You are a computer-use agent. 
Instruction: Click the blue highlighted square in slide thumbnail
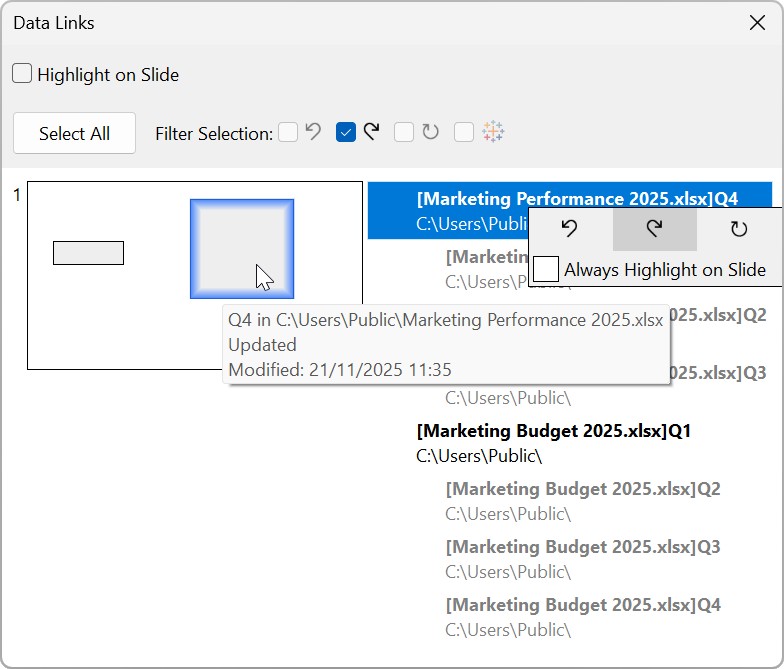(x=242, y=249)
